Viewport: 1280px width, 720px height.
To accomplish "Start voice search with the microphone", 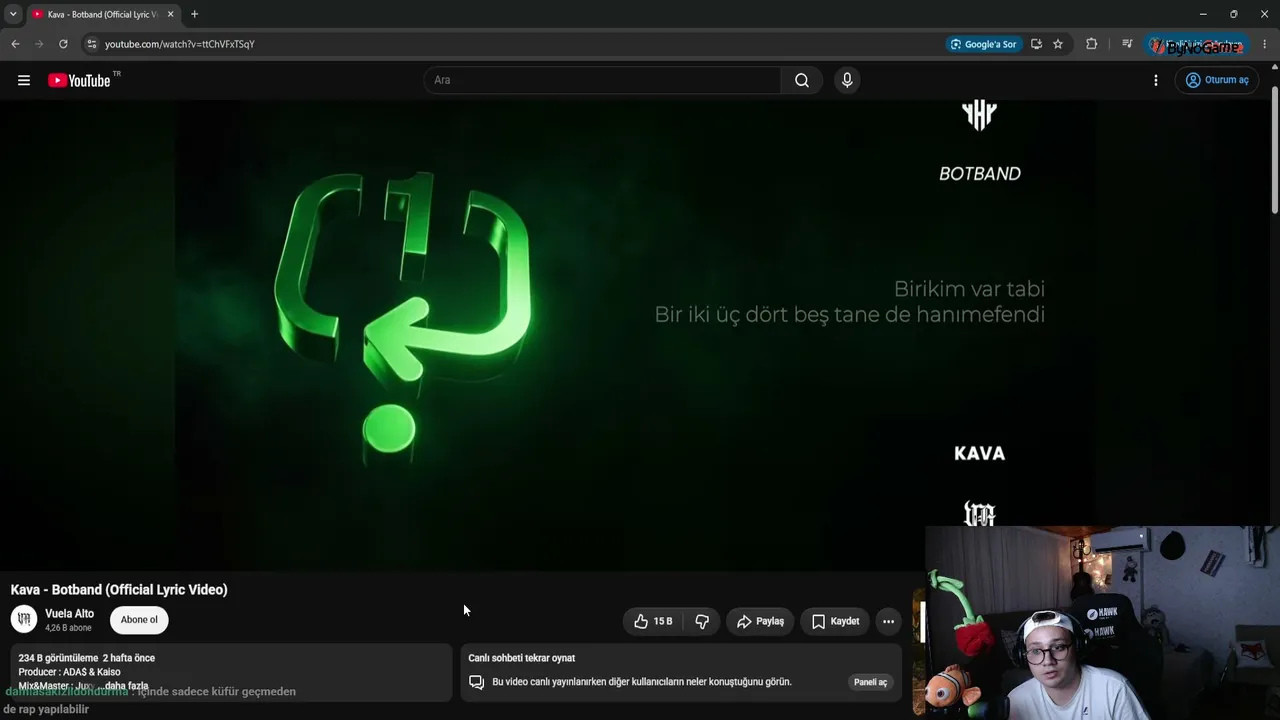I will [x=847, y=80].
